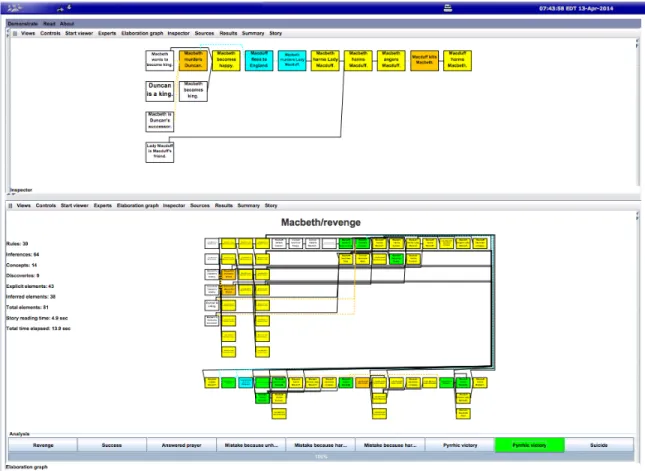The image size is (645, 471).
Task: Click the 'Total elements: 81' line
Action: point(27,307)
